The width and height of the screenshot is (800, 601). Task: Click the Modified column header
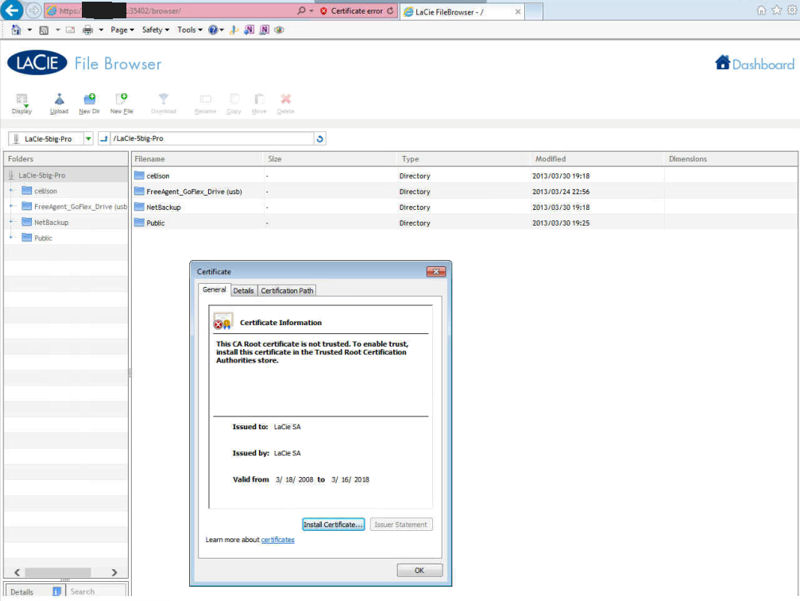(598, 159)
